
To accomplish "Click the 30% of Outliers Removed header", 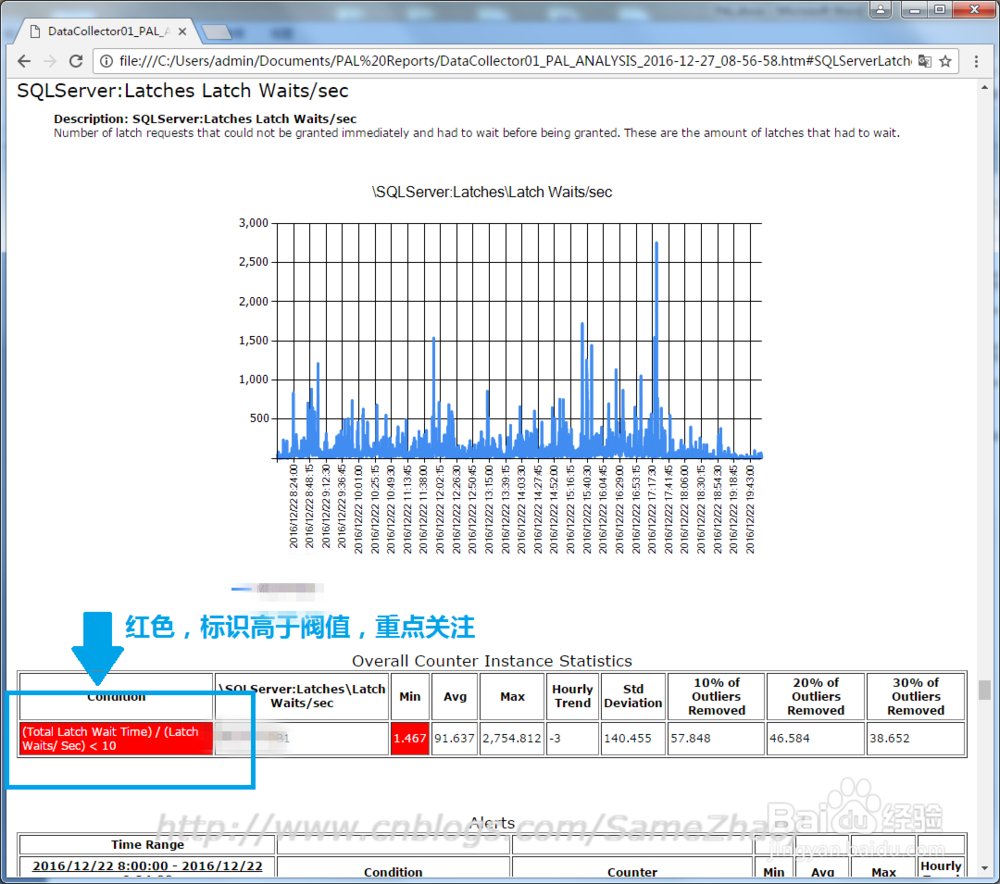I will [916, 696].
